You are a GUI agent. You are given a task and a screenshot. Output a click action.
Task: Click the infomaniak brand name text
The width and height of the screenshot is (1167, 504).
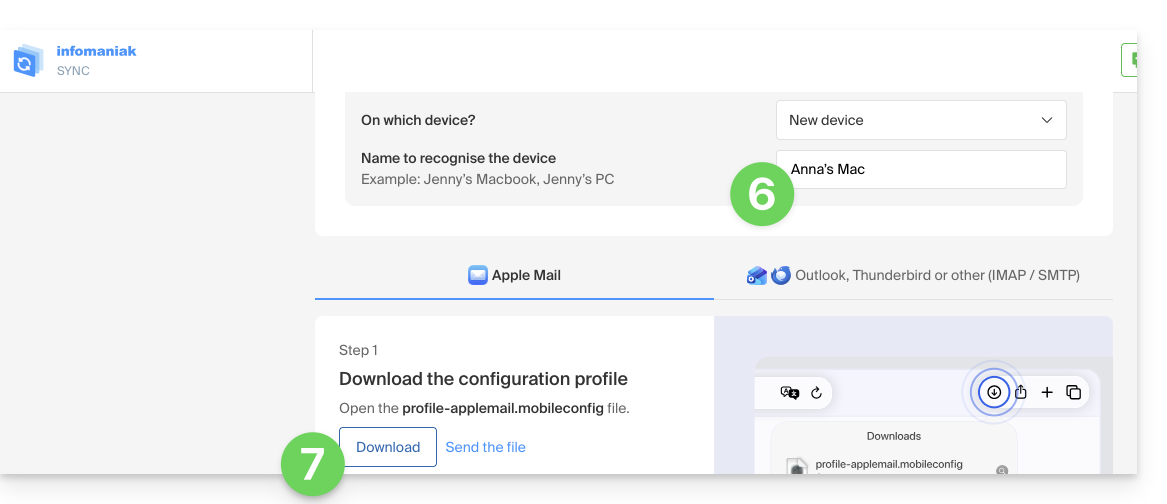pyautogui.click(x=96, y=51)
